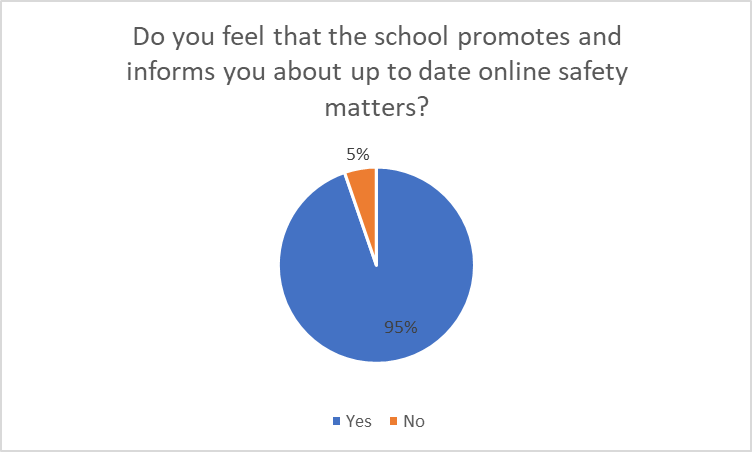
Task: Click the No legend entry text
Action: click(x=414, y=421)
